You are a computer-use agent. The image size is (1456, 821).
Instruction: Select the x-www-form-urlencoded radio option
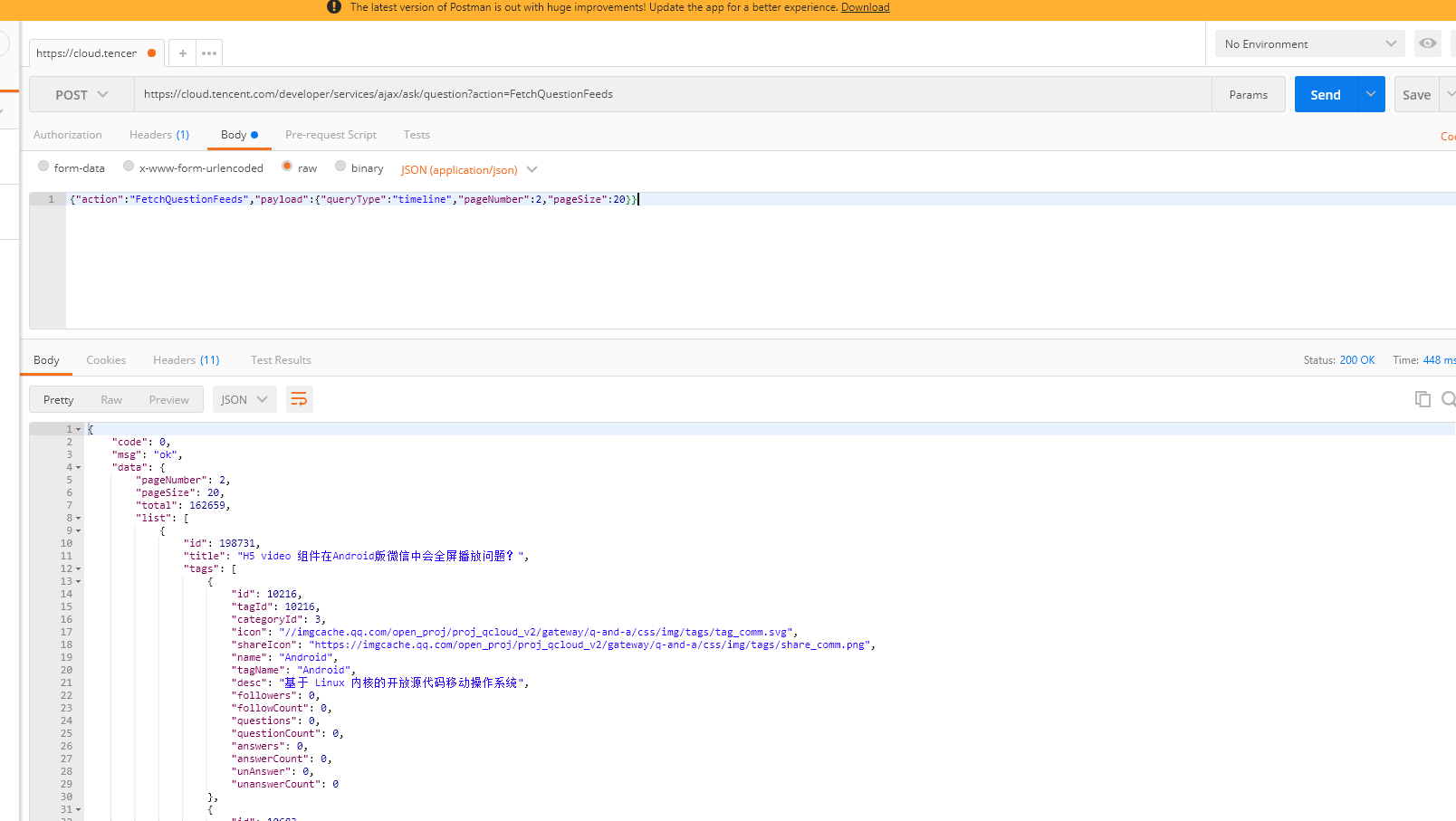click(x=129, y=167)
